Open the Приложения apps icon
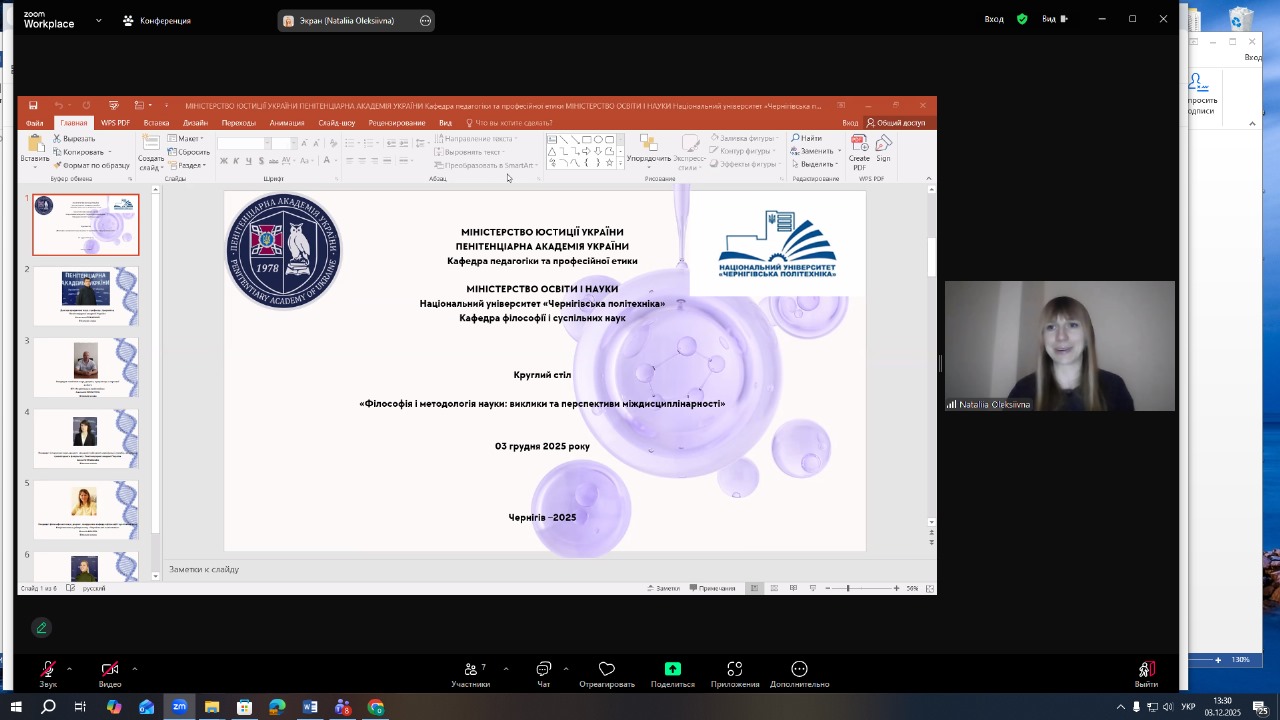 [735, 670]
